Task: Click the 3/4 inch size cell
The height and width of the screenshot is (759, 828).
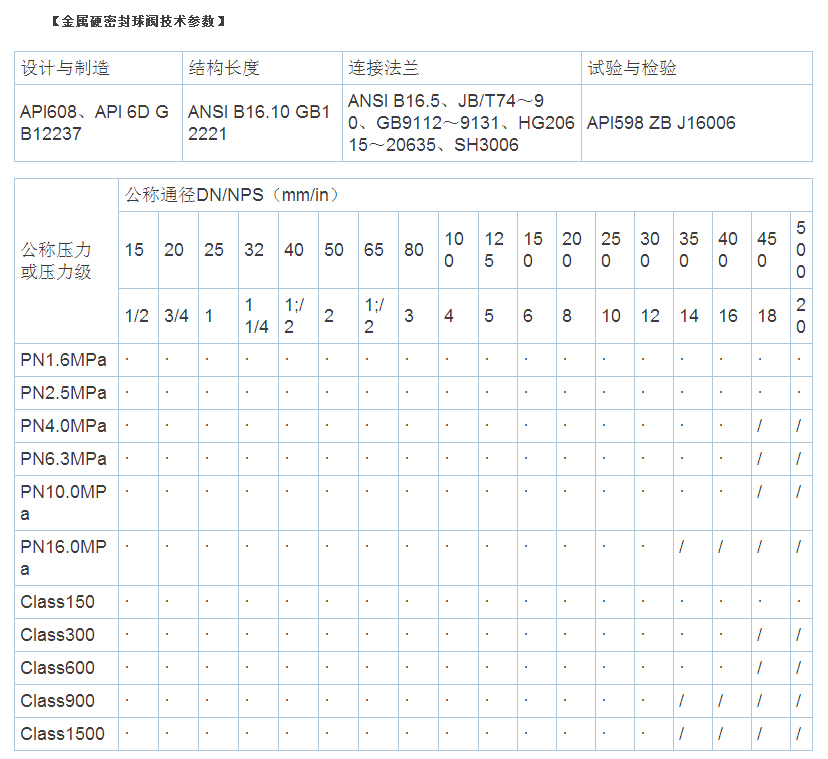Action: click(x=176, y=316)
